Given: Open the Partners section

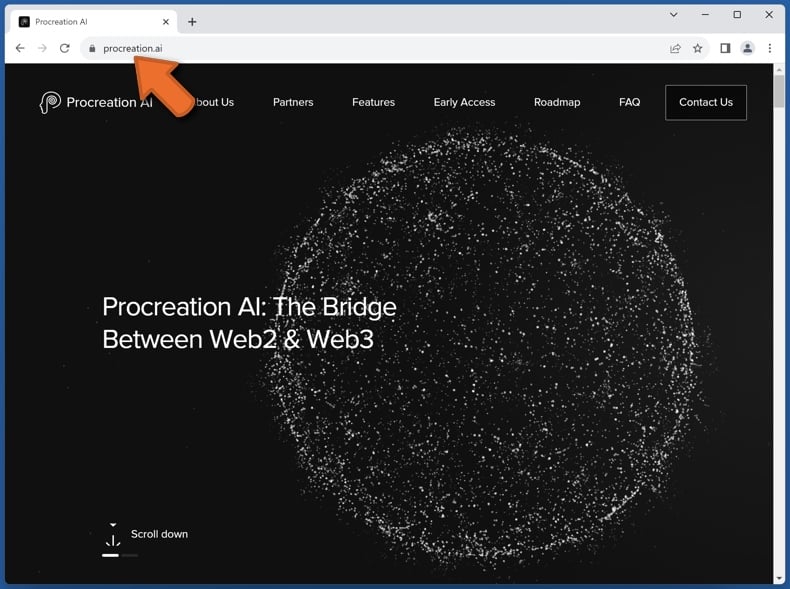Looking at the screenshot, I should [x=293, y=102].
